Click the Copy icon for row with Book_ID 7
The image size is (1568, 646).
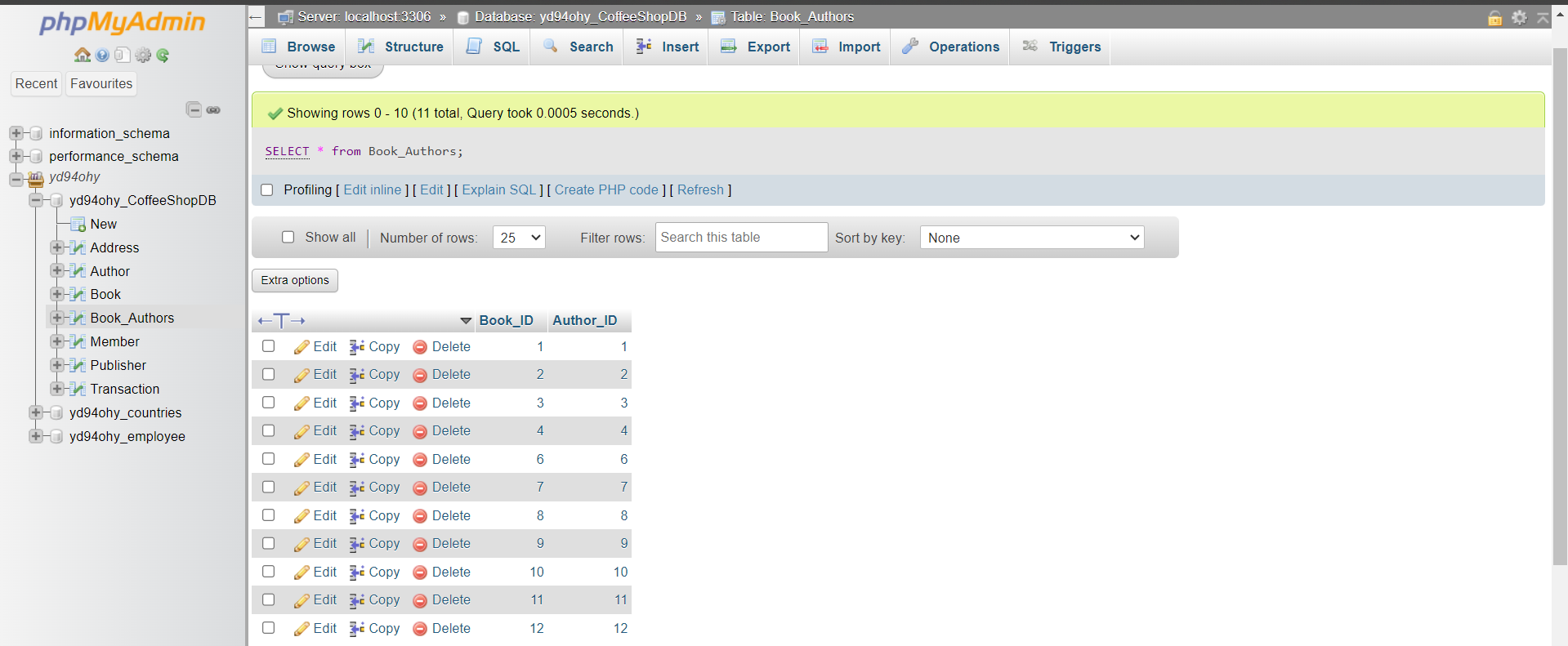click(x=357, y=488)
